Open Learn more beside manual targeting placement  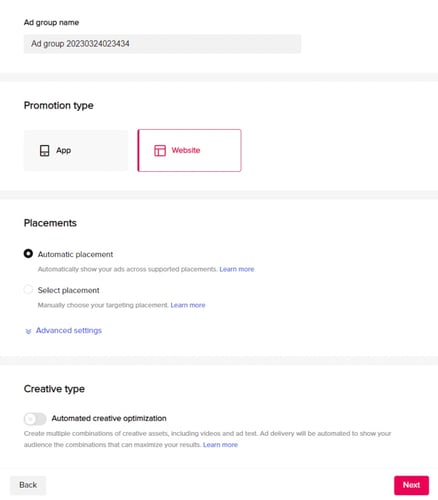pos(188,305)
